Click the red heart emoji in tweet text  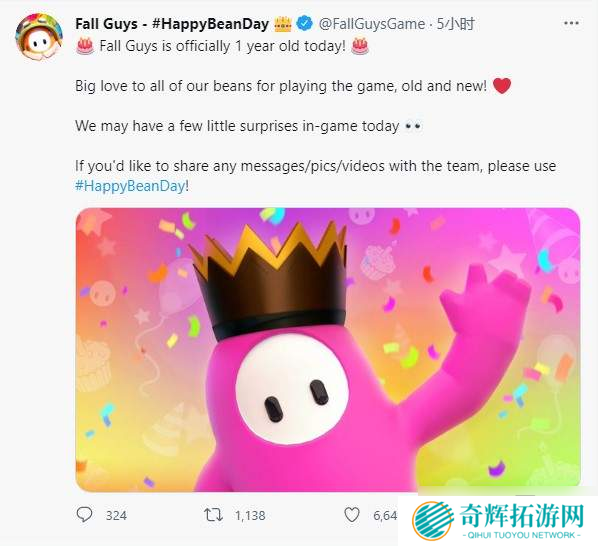502,86
